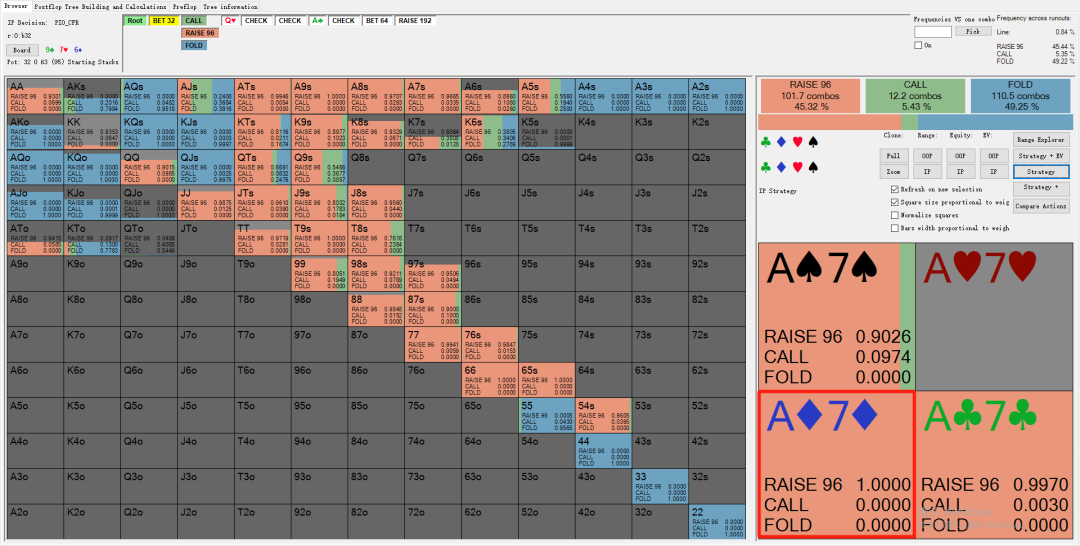Select the BET 64 node

[x=377, y=21]
